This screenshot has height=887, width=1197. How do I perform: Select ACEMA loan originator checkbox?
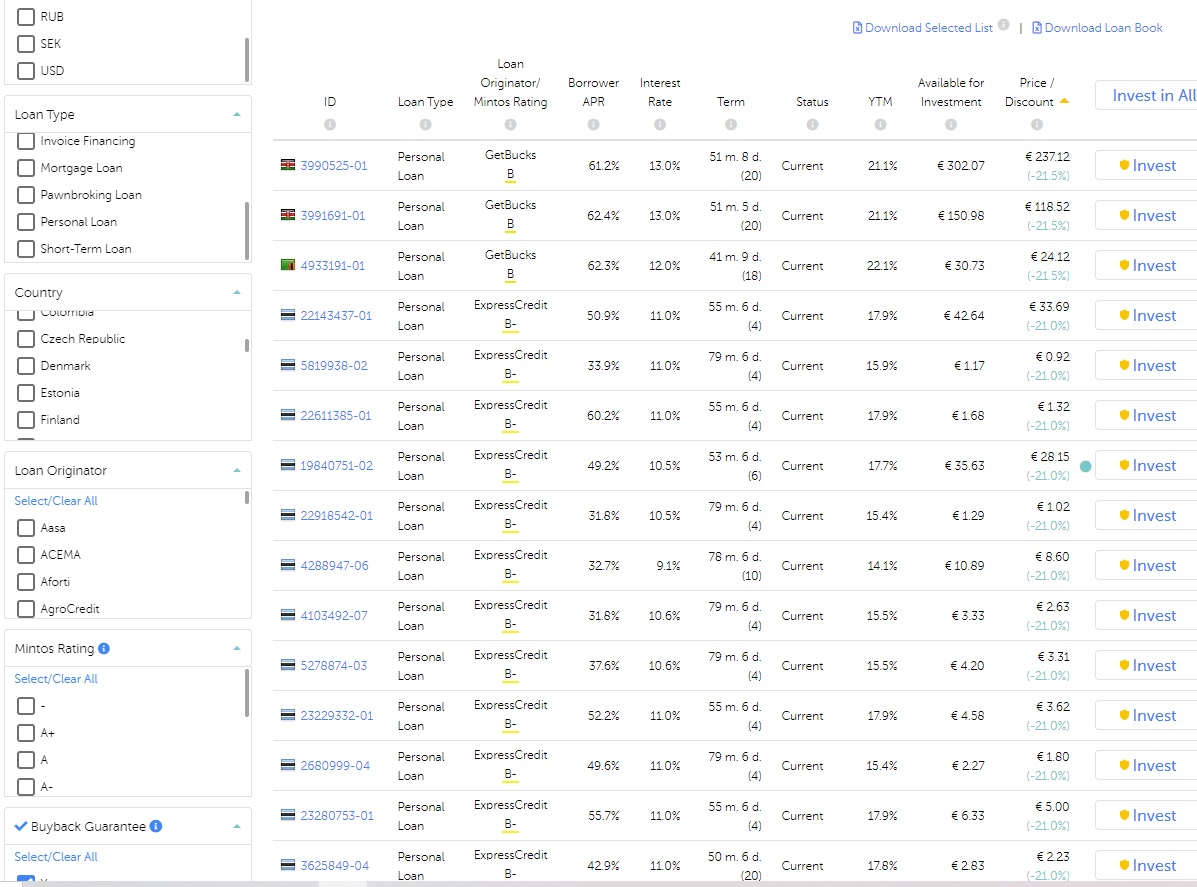tap(26, 555)
